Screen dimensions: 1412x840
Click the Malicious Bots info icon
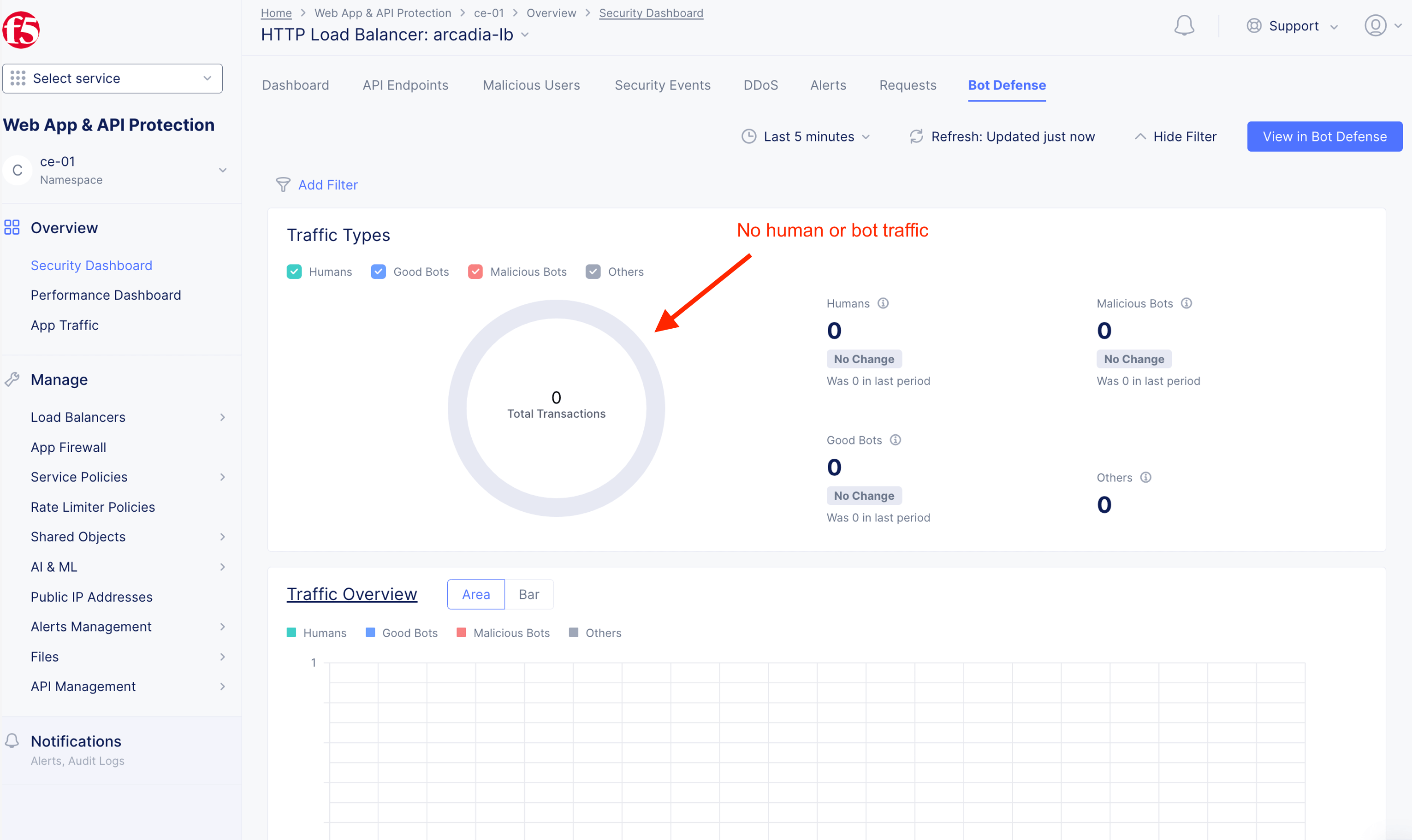point(1186,303)
